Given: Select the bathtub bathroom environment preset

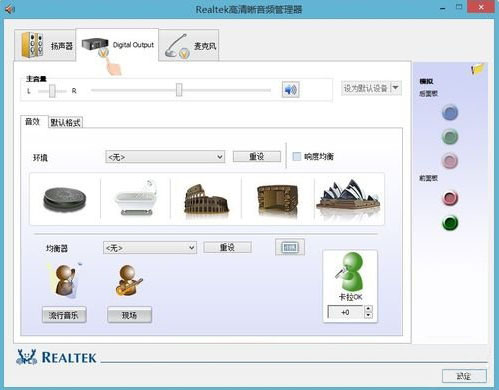Looking at the screenshot, I should tap(136, 198).
